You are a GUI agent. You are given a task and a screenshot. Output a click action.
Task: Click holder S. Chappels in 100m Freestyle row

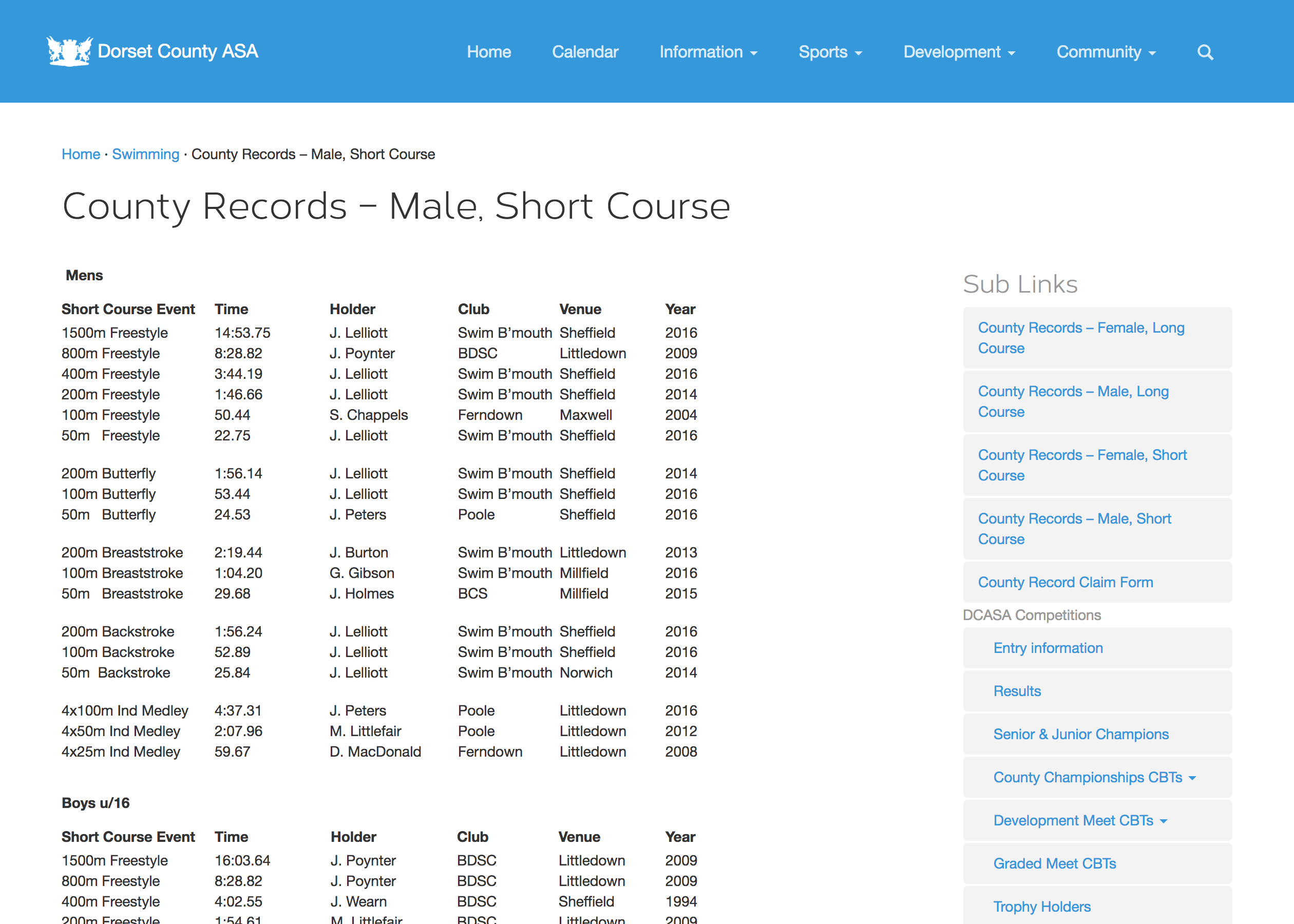(x=369, y=415)
